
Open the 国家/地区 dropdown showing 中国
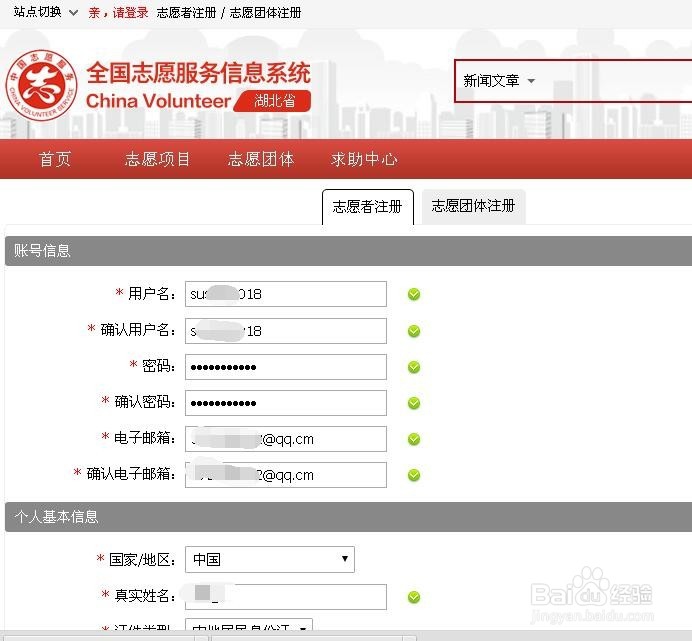pos(270,559)
